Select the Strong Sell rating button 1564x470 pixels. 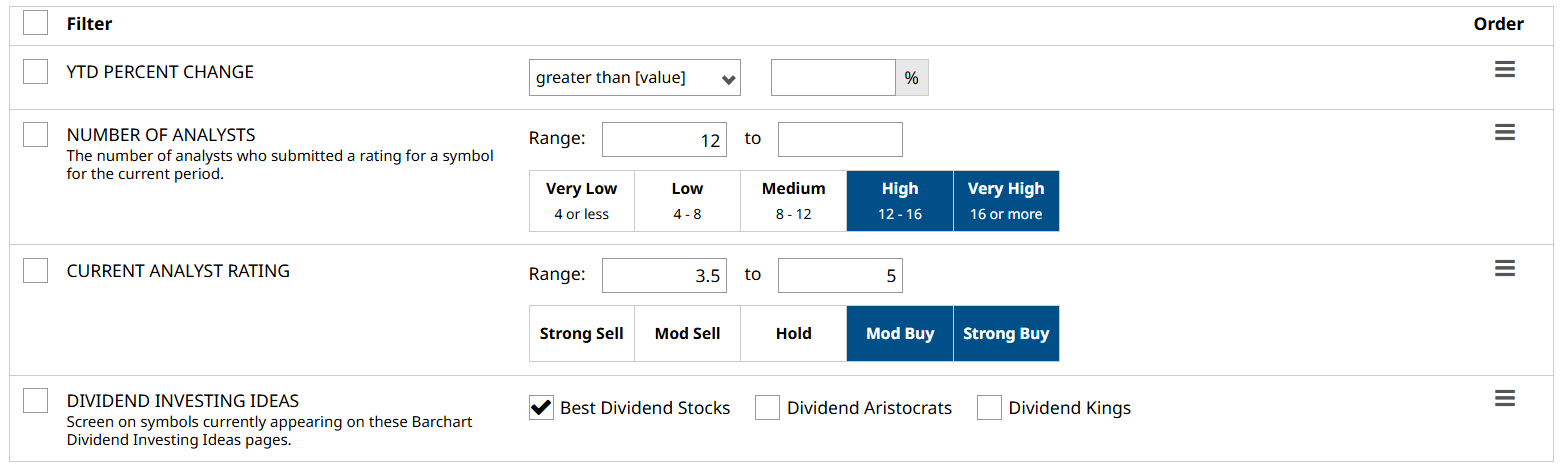[x=581, y=333]
